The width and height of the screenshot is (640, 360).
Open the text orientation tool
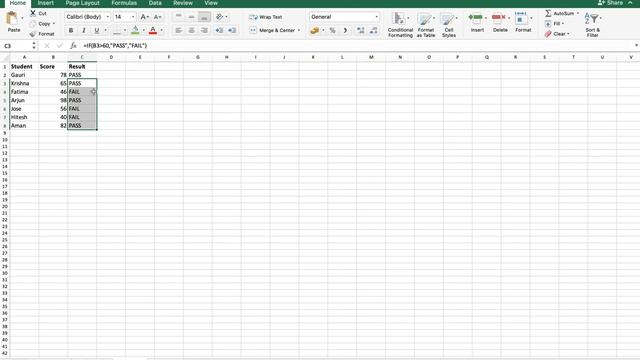[220, 17]
